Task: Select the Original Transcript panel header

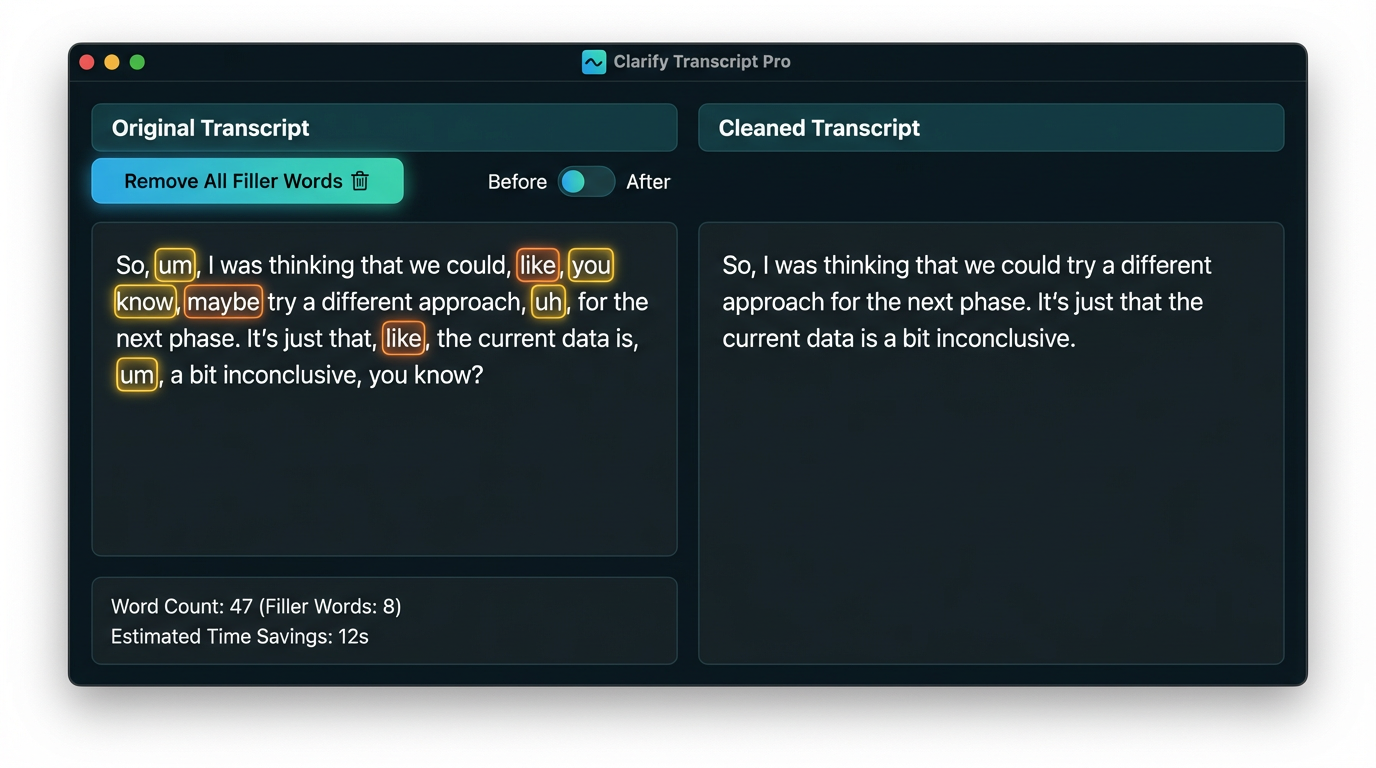Action: (384, 128)
